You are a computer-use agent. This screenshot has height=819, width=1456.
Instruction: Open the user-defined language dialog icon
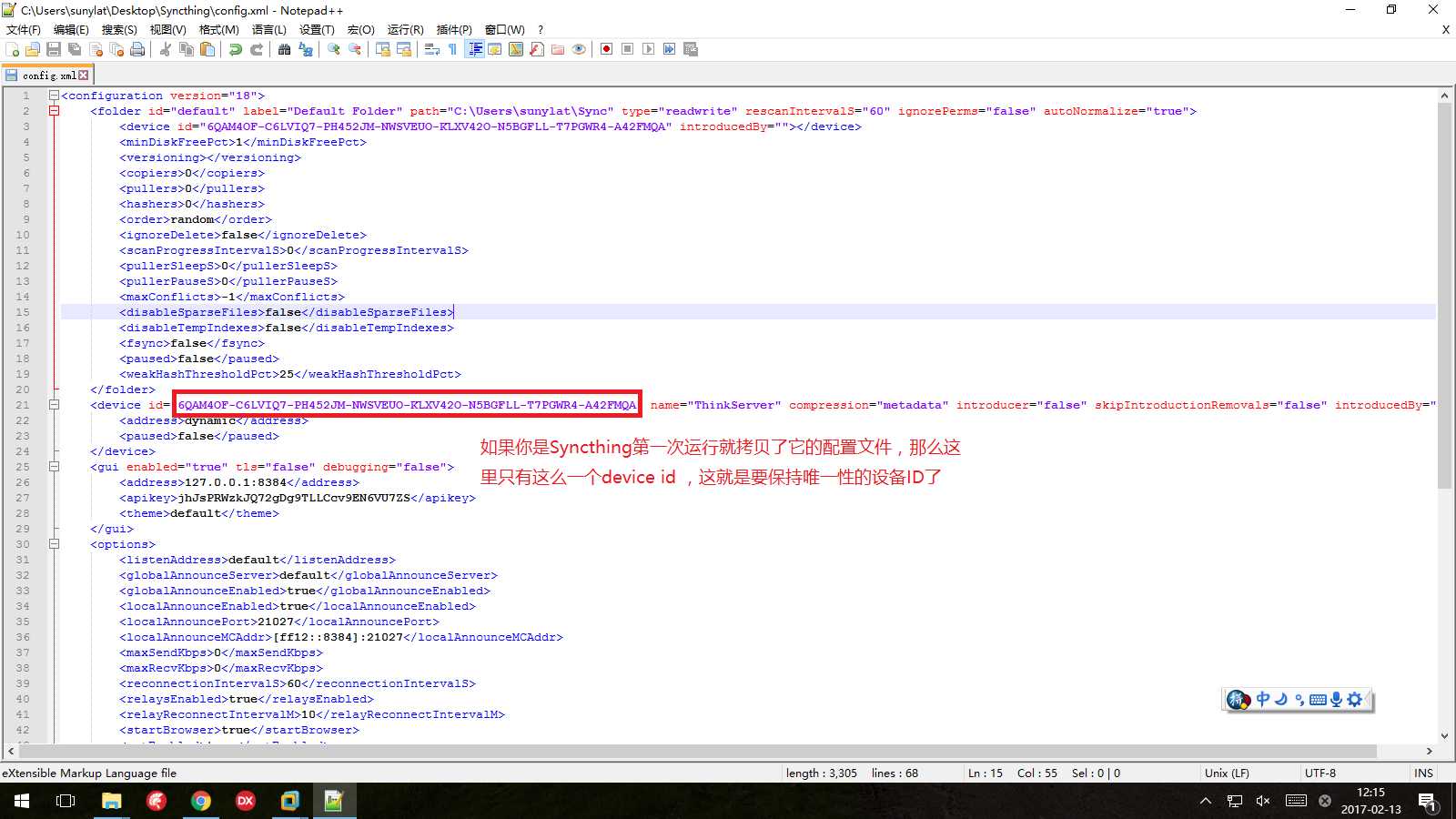(495, 49)
